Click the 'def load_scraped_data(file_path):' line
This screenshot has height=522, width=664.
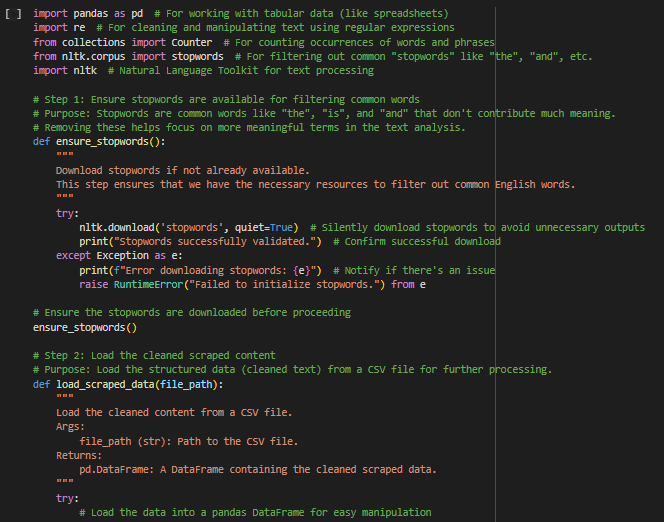(128, 384)
